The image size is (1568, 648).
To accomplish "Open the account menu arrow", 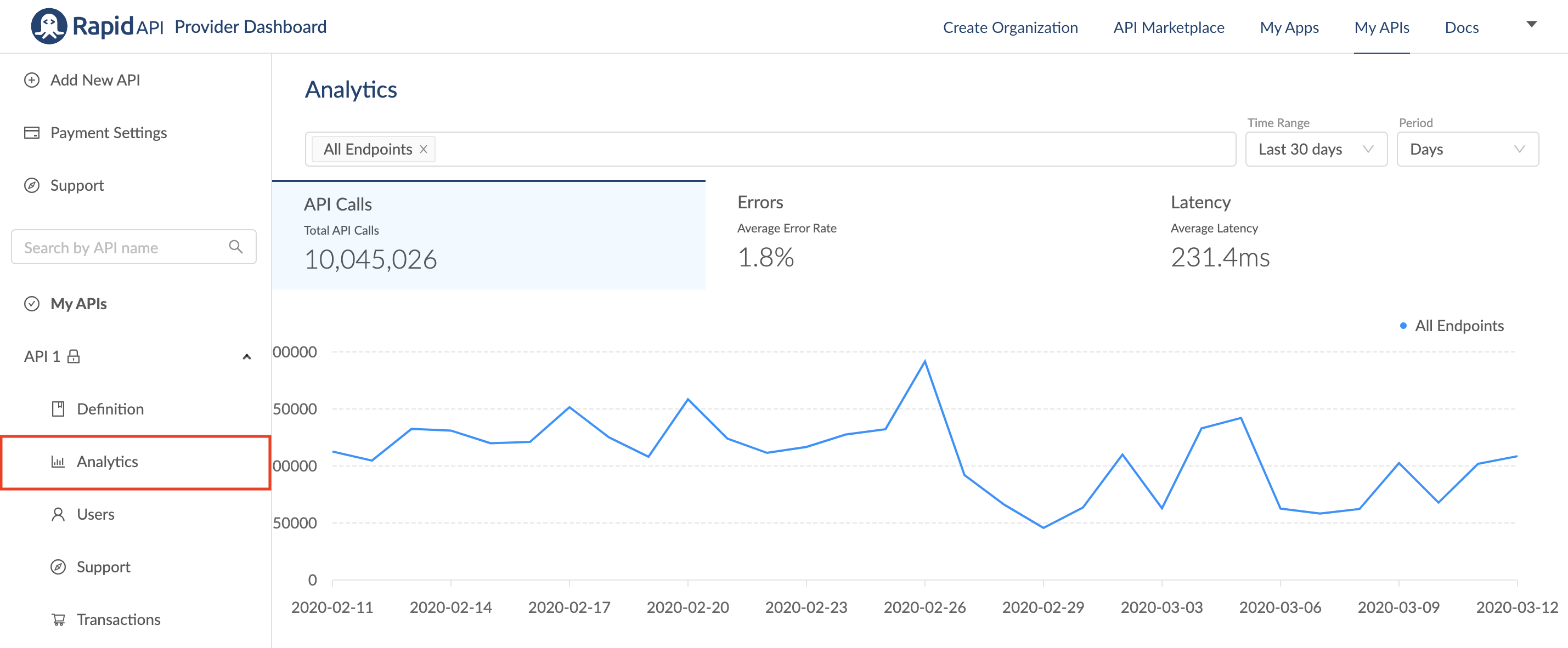I will click(x=1531, y=24).
